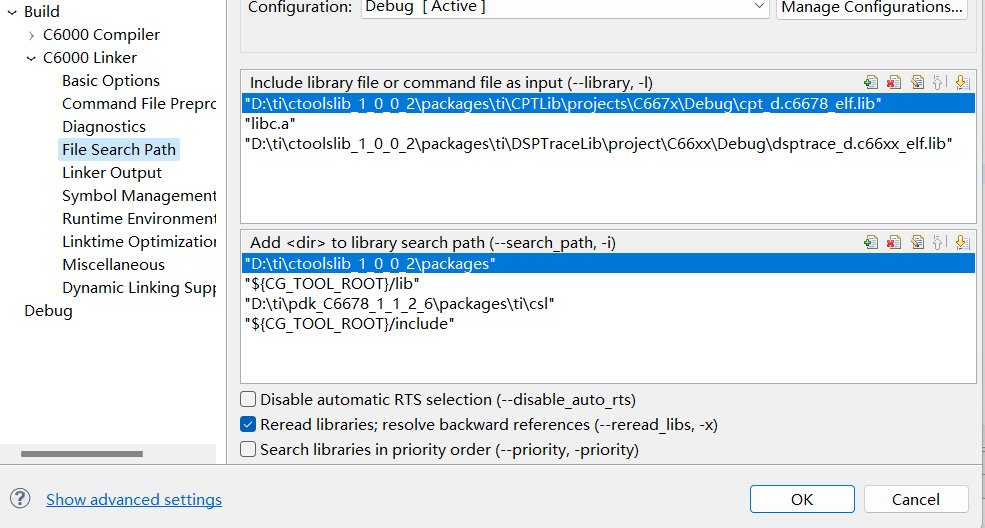Enable Search libraries in priority order
The height and width of the screenshot is (528, 985).
coord(248,450)
